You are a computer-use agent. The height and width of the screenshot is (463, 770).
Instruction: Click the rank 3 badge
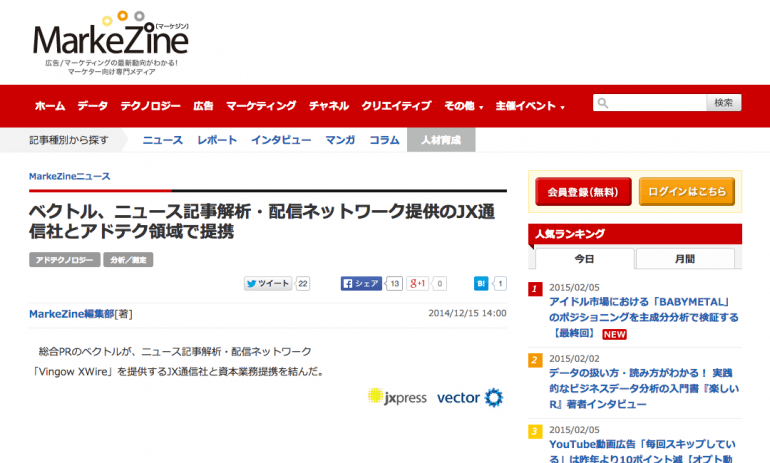coord(535,431)
